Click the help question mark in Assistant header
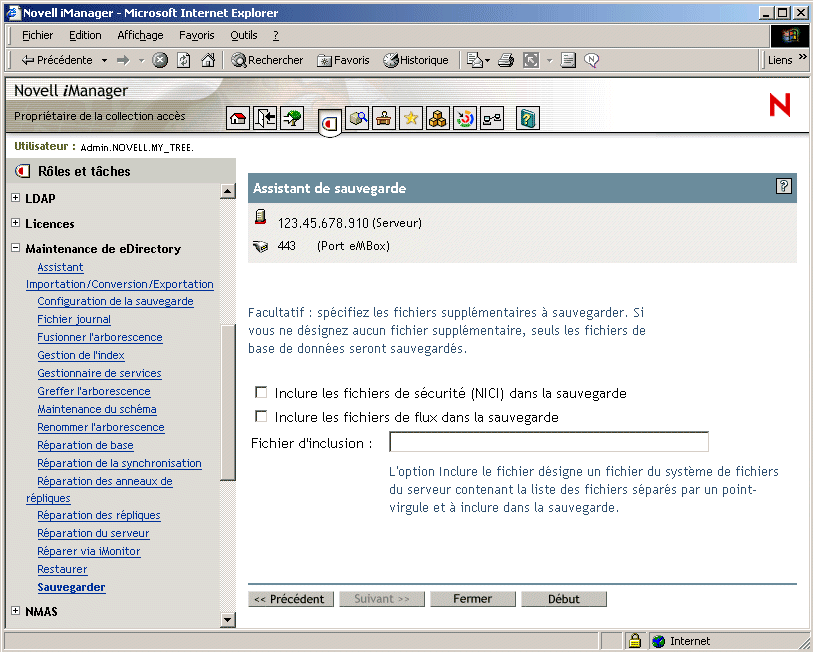The image size is (813, 652). (783, 186)
